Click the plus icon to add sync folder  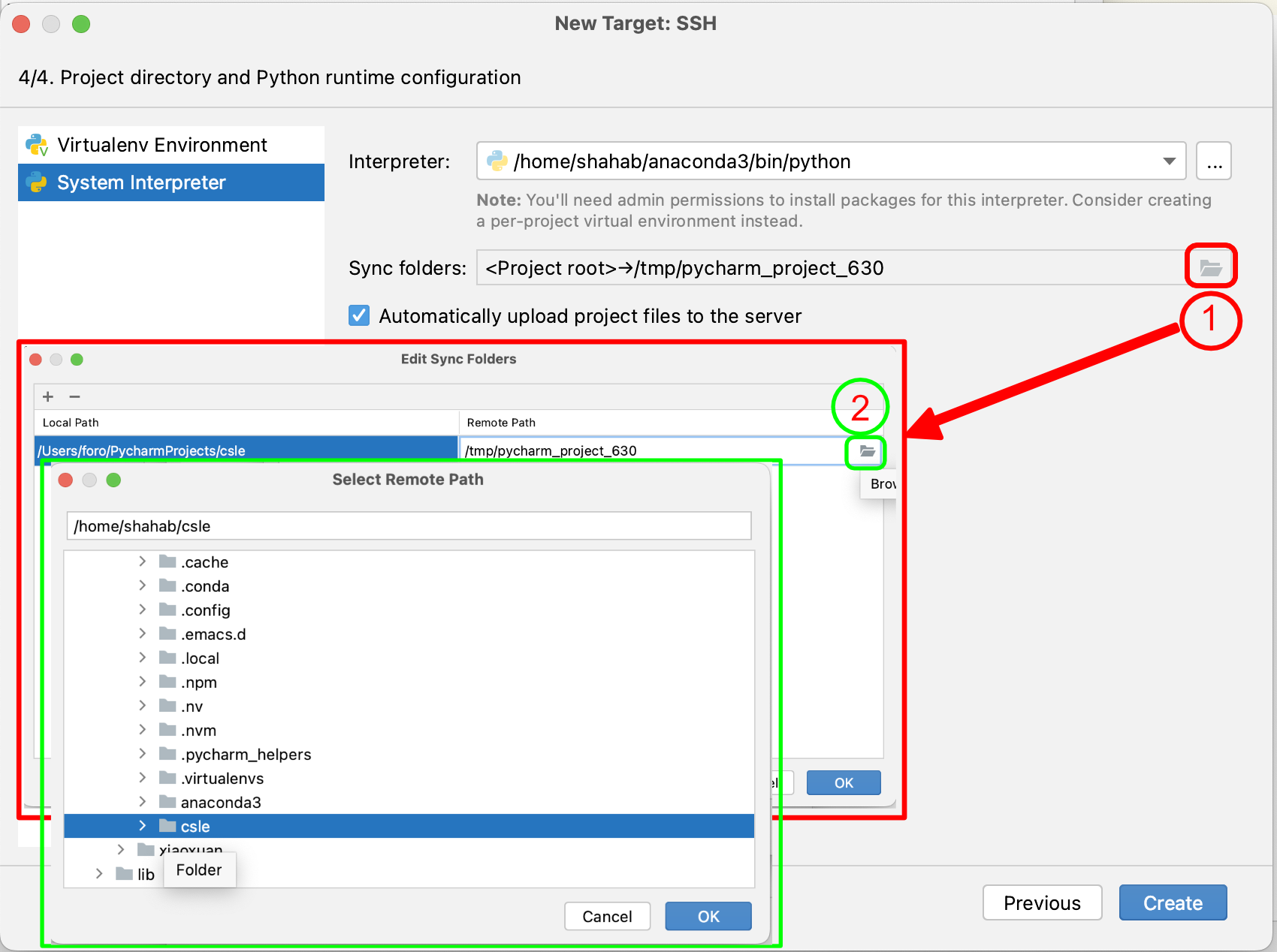point(48,396)
